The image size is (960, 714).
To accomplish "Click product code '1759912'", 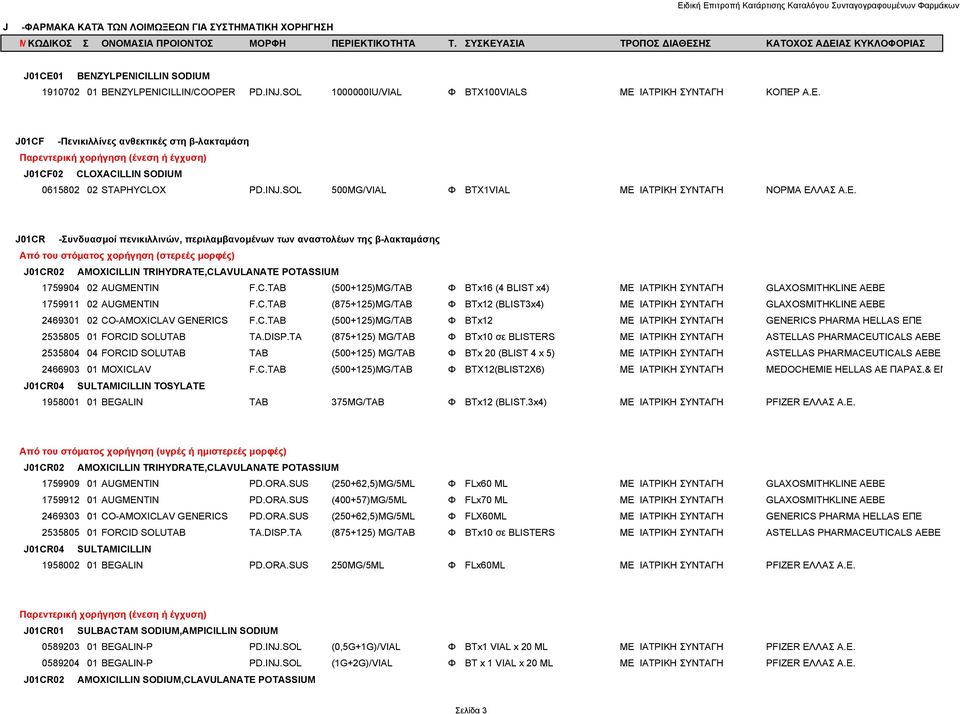I will coord(61,500).
